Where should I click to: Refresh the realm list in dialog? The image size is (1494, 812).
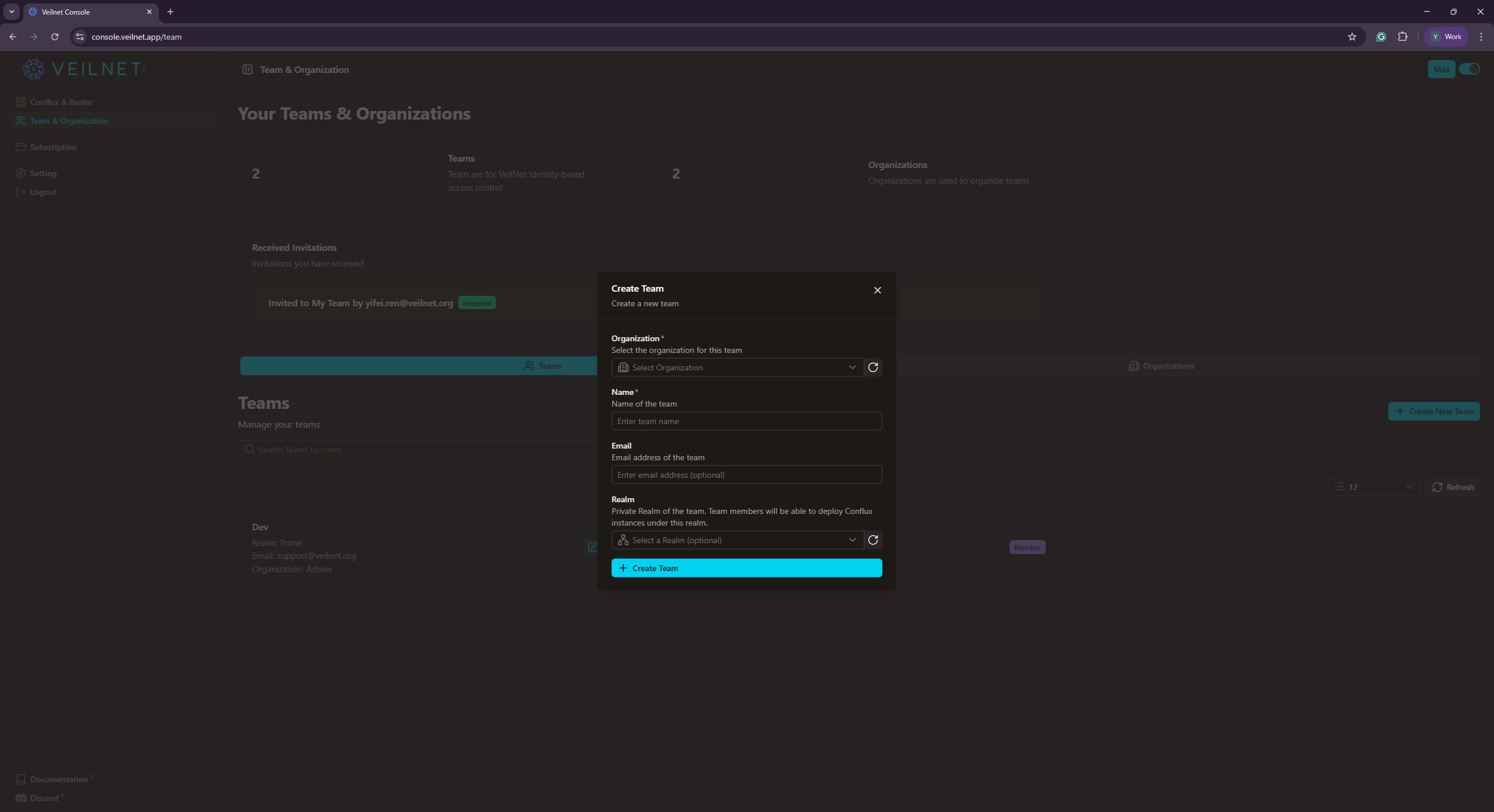(873, 540)
